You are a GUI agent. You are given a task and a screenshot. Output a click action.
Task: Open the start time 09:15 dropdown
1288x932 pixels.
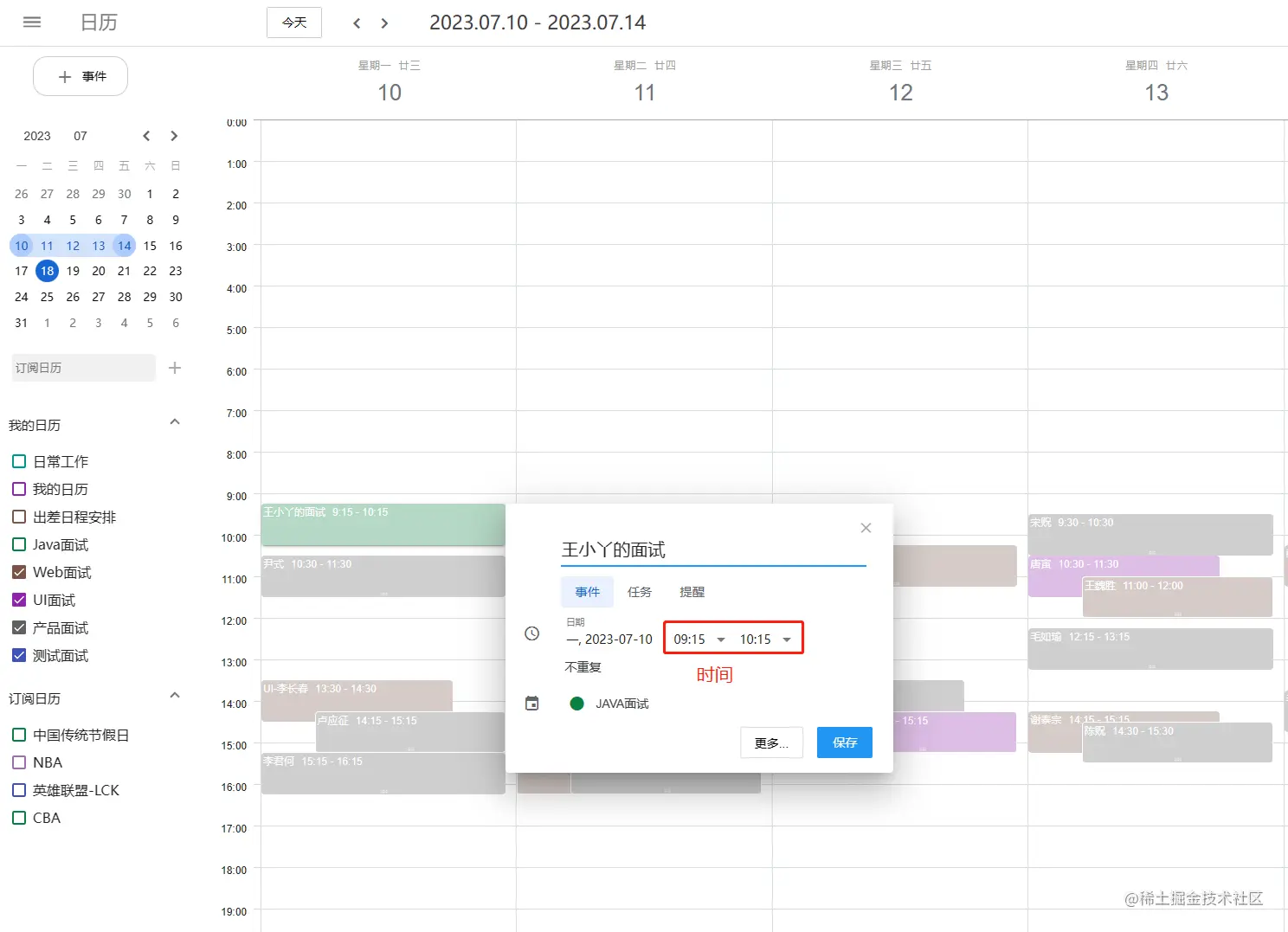(699, 640)
